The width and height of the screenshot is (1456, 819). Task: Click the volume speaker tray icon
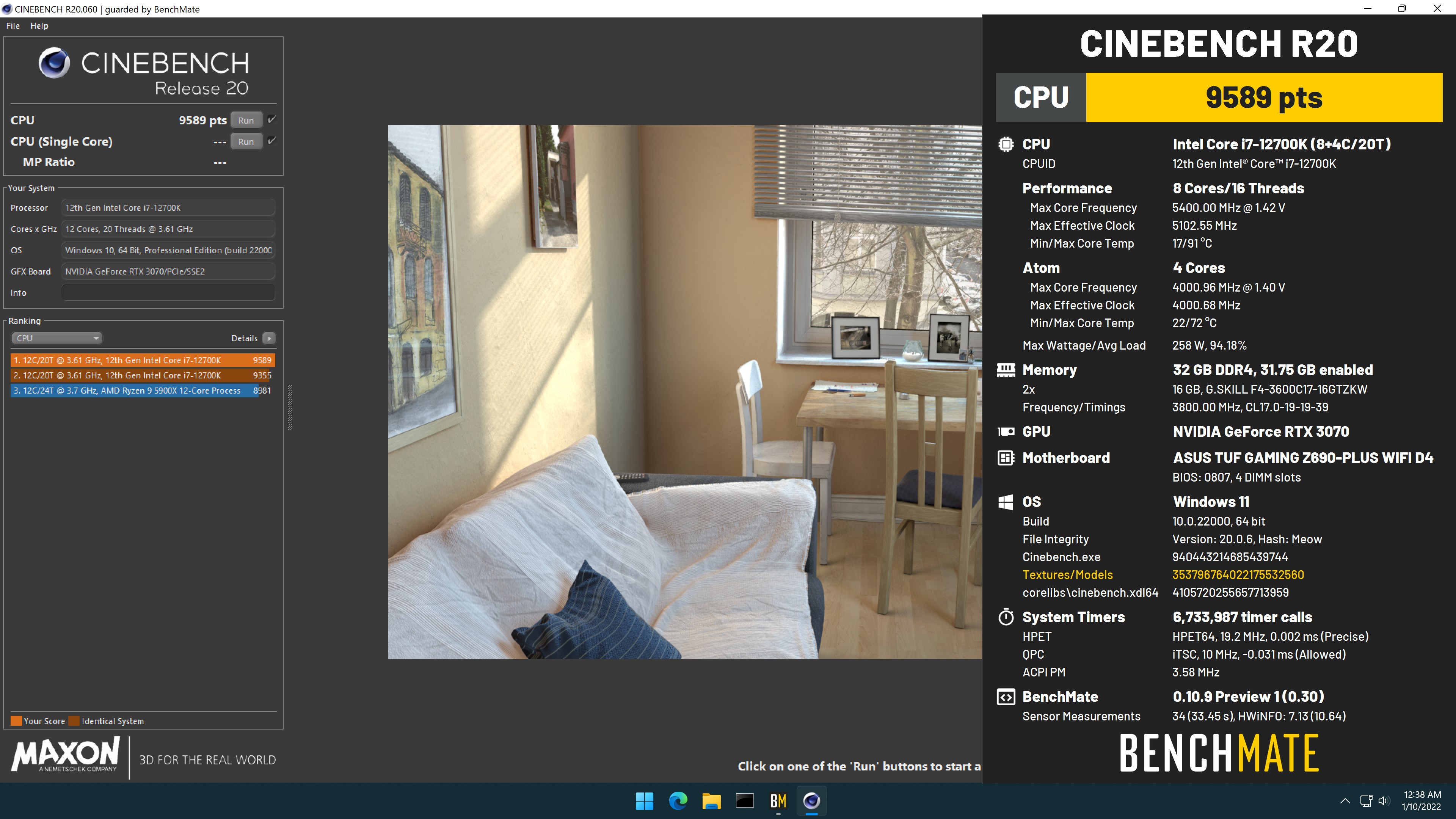(x=1384, y=800)
